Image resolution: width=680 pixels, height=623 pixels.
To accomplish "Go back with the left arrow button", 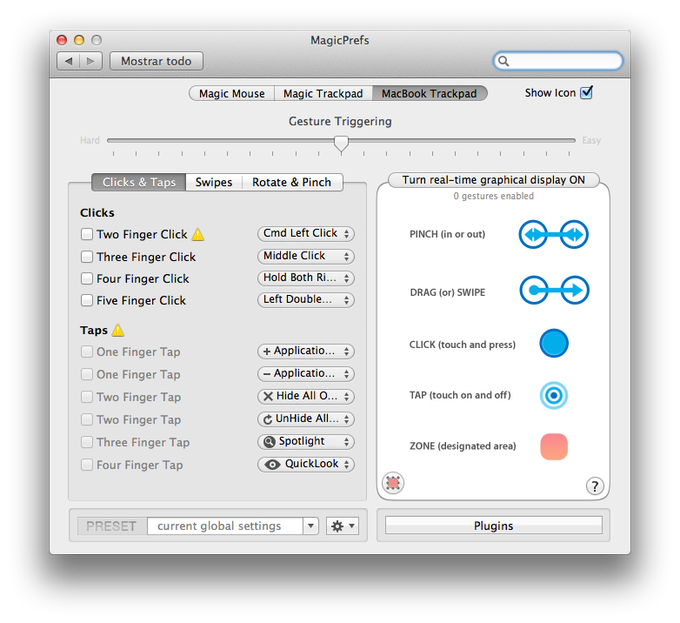I will (68, 61).
